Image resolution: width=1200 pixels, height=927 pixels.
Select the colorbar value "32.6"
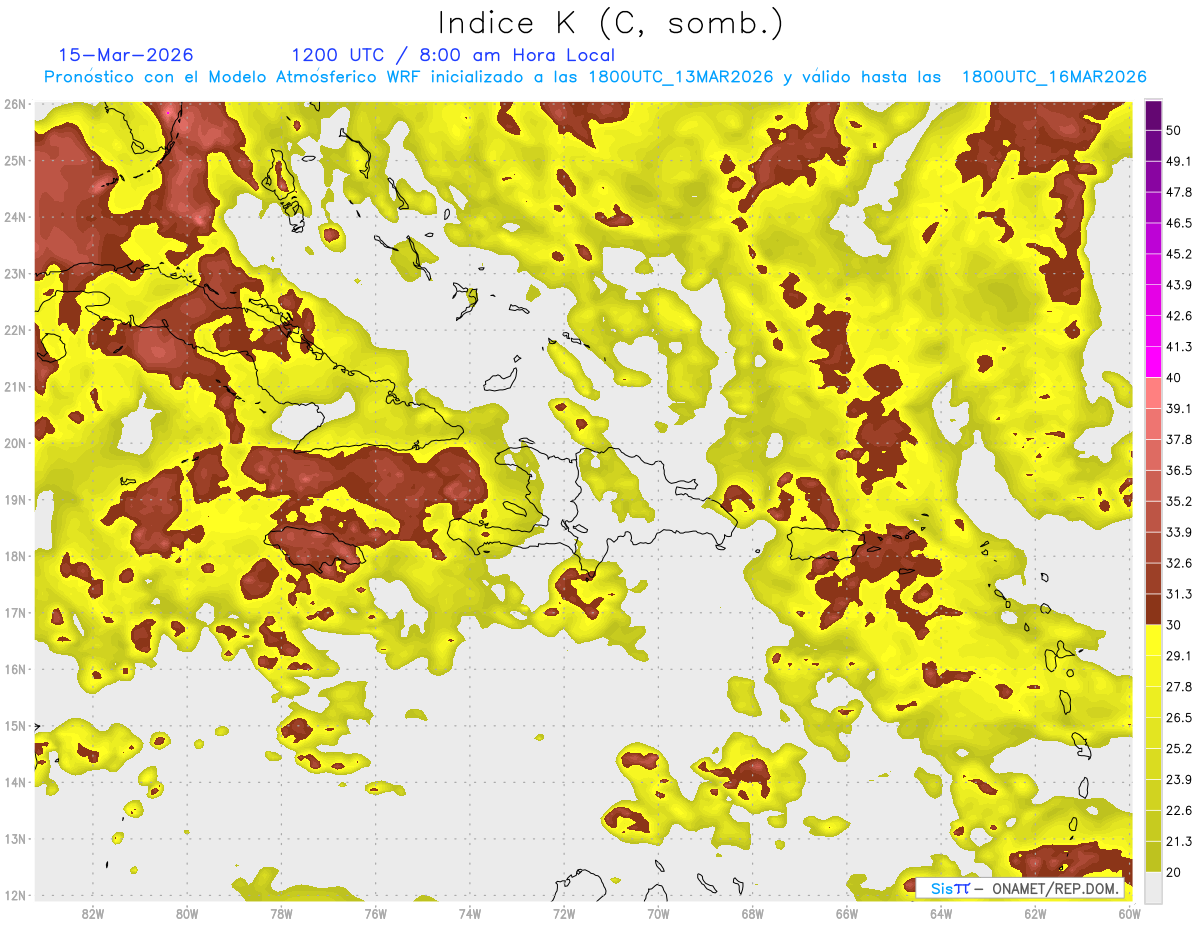click(1178, 563)
